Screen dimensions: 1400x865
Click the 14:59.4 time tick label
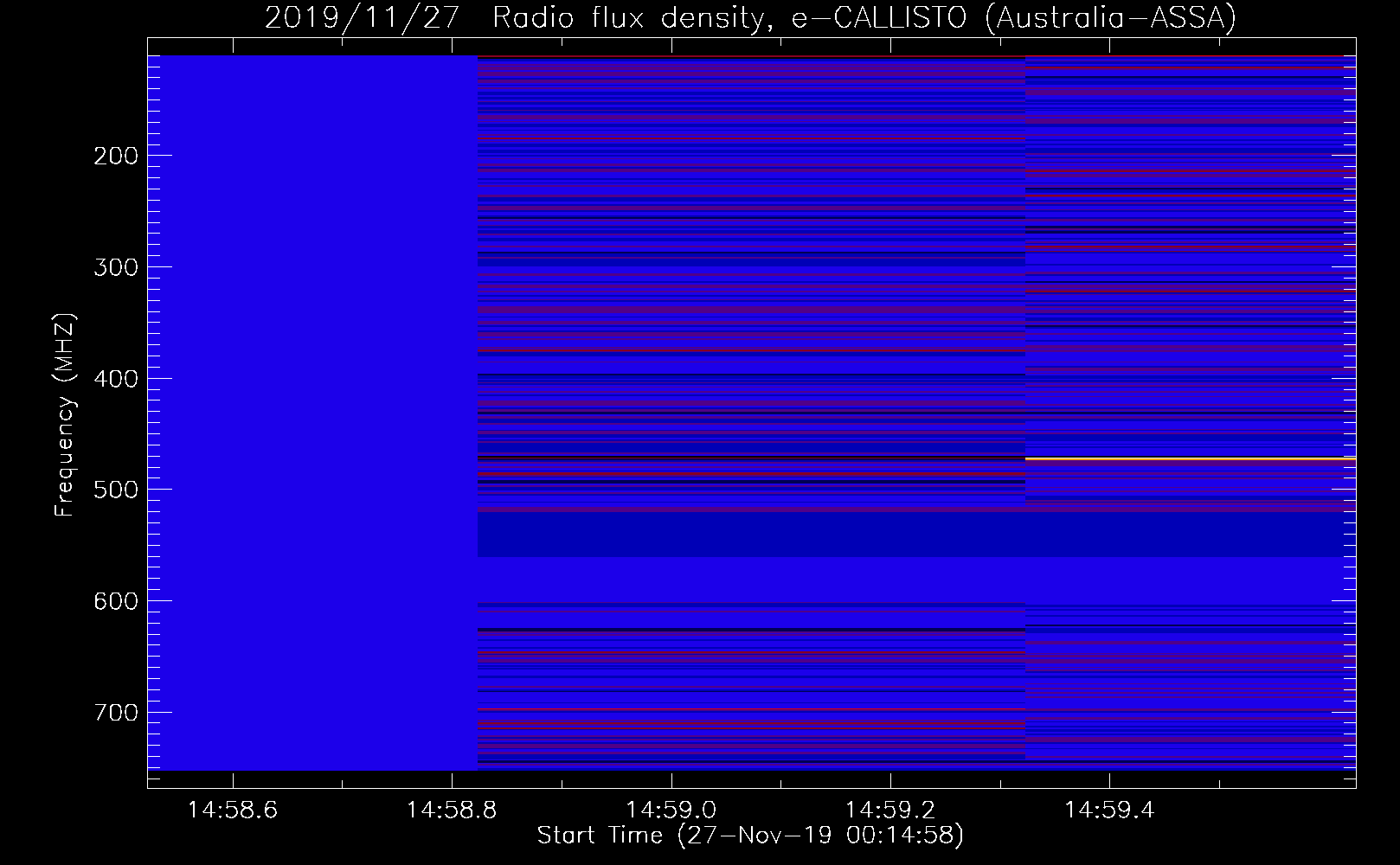tap(1108, 810)
